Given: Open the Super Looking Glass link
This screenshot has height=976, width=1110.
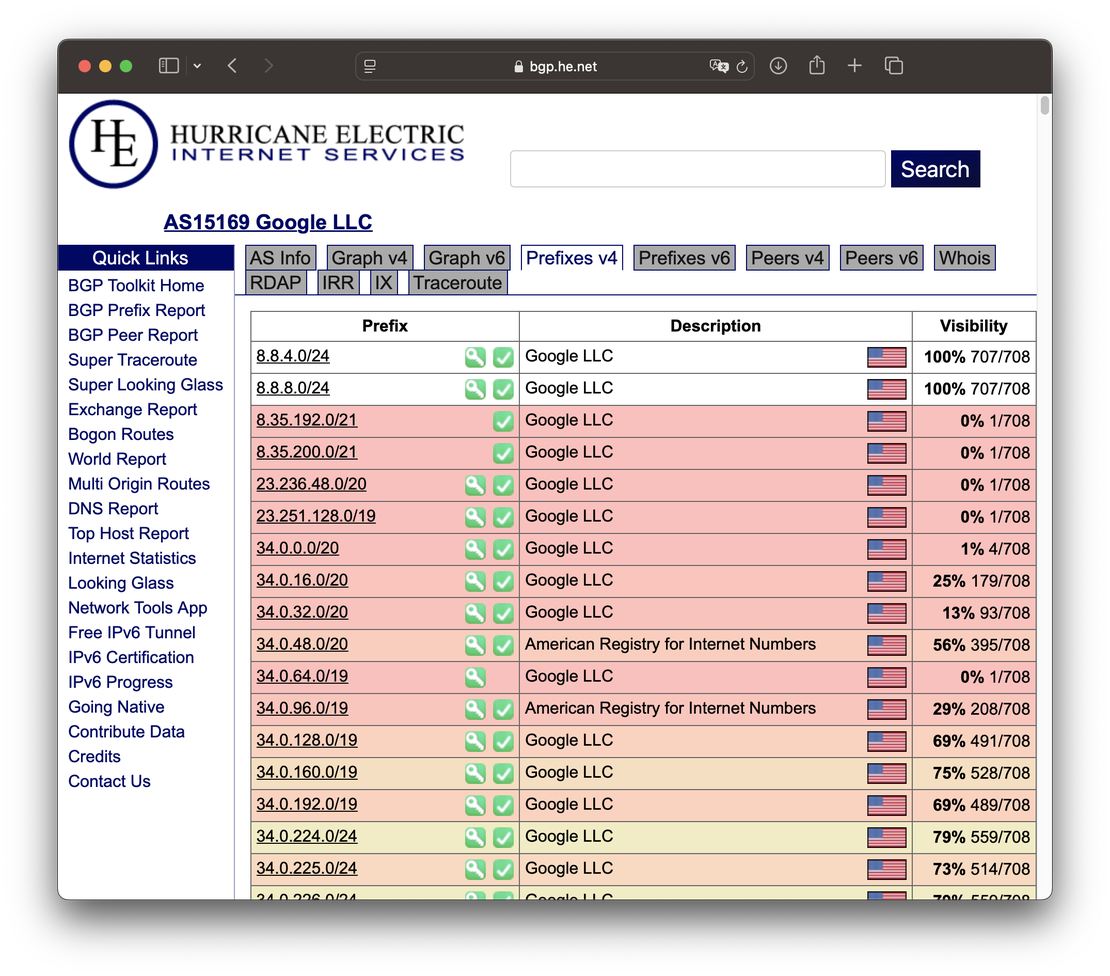Looking at the screenshot, I should pos(145,385).
